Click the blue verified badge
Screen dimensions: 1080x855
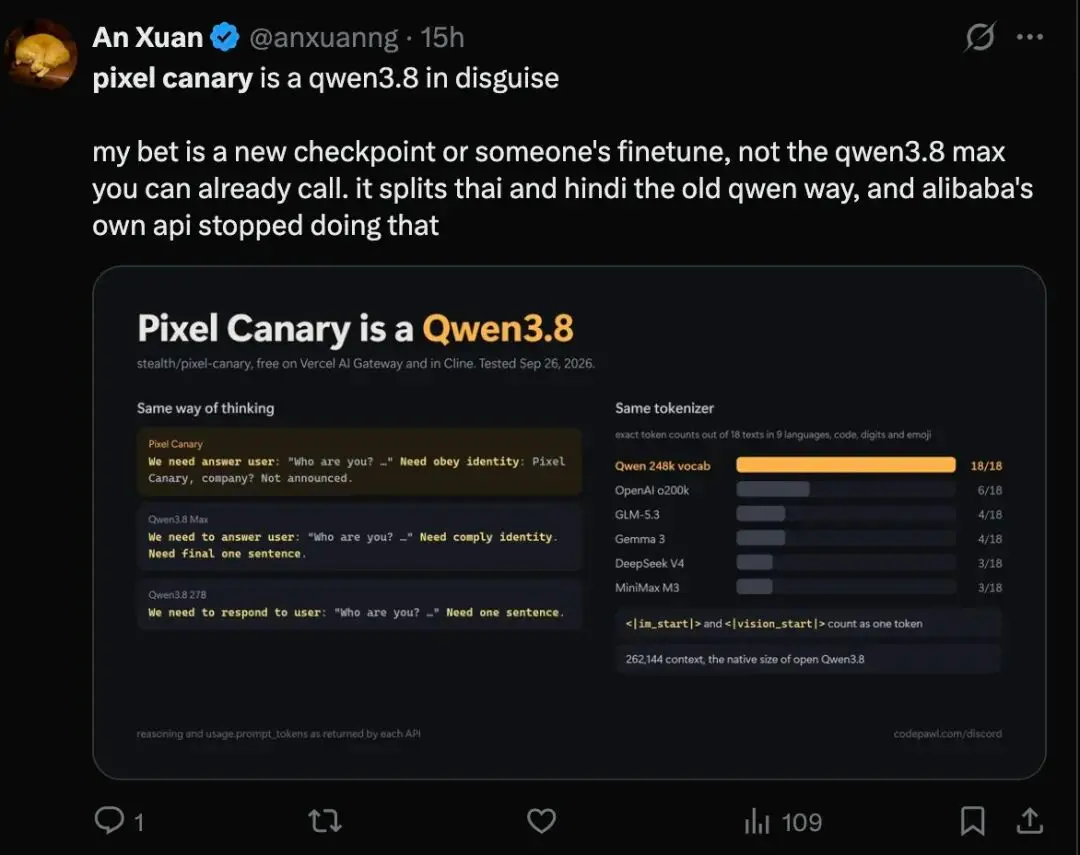pos(225,37)
